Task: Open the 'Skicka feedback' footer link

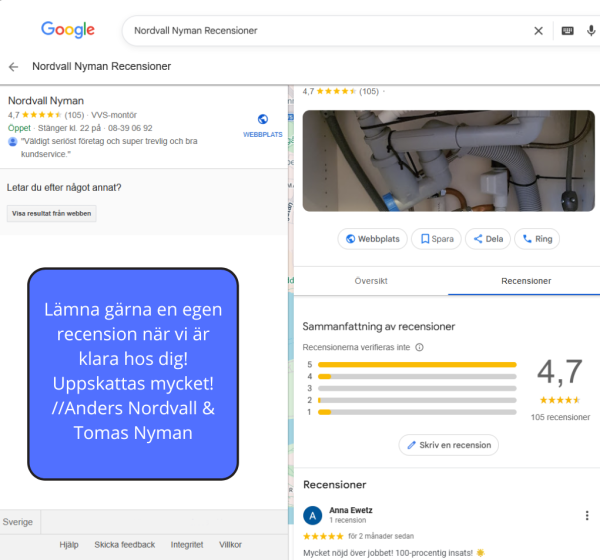Action: pyautogui.click(x=125, y=545)
